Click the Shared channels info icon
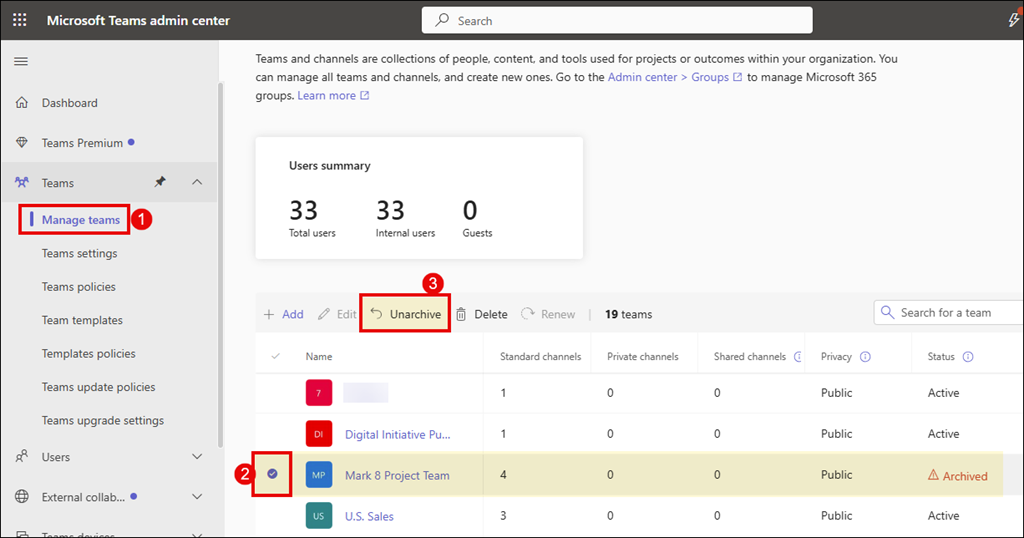The height and width of the screenshot is (538, 1024). [797, 356]
